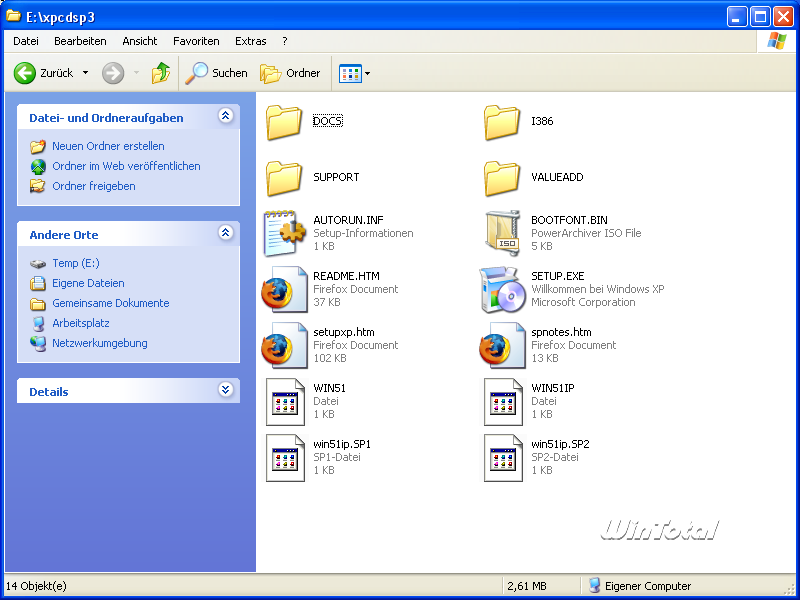Click the views (Ansichten) toolbar icon
800x600 pixels.
point(350,73)
